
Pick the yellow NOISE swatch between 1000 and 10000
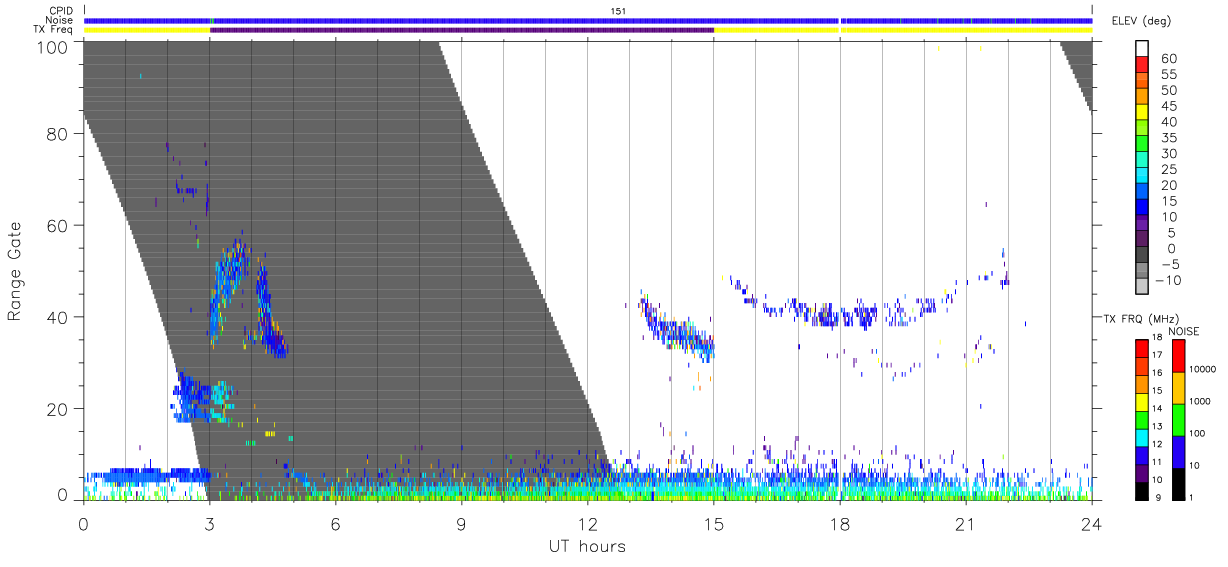[x=1179, y=388]
